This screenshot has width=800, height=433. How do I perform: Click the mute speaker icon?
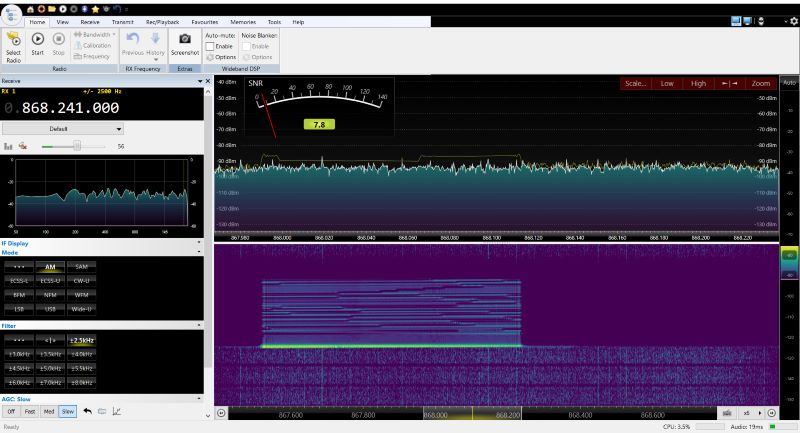pos(23,146)
